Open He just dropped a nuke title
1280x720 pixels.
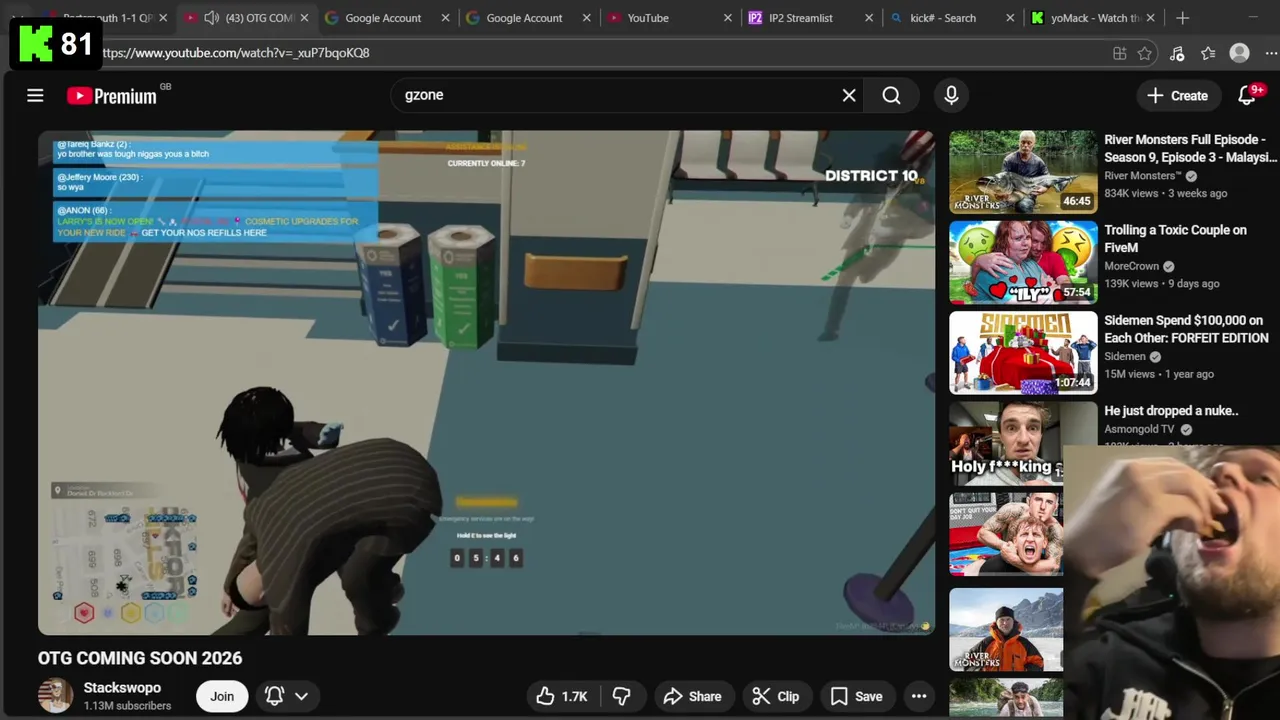(1171, 411)
